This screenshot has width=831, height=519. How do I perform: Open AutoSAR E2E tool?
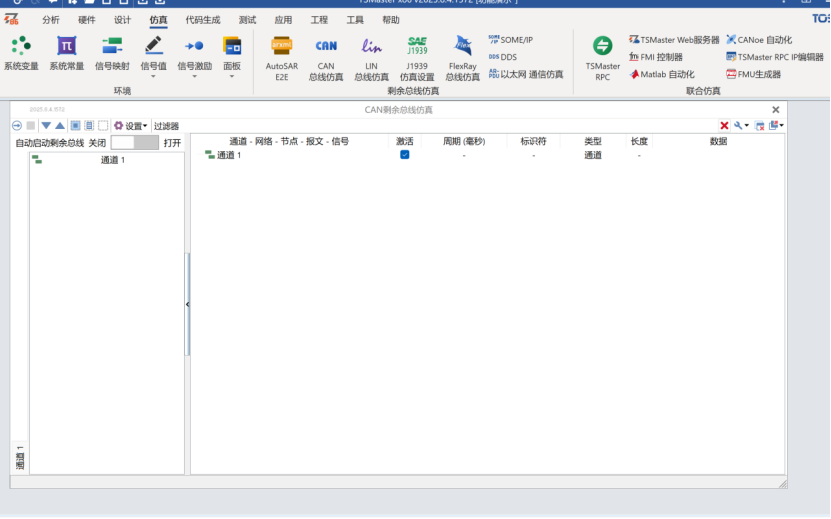281,58
